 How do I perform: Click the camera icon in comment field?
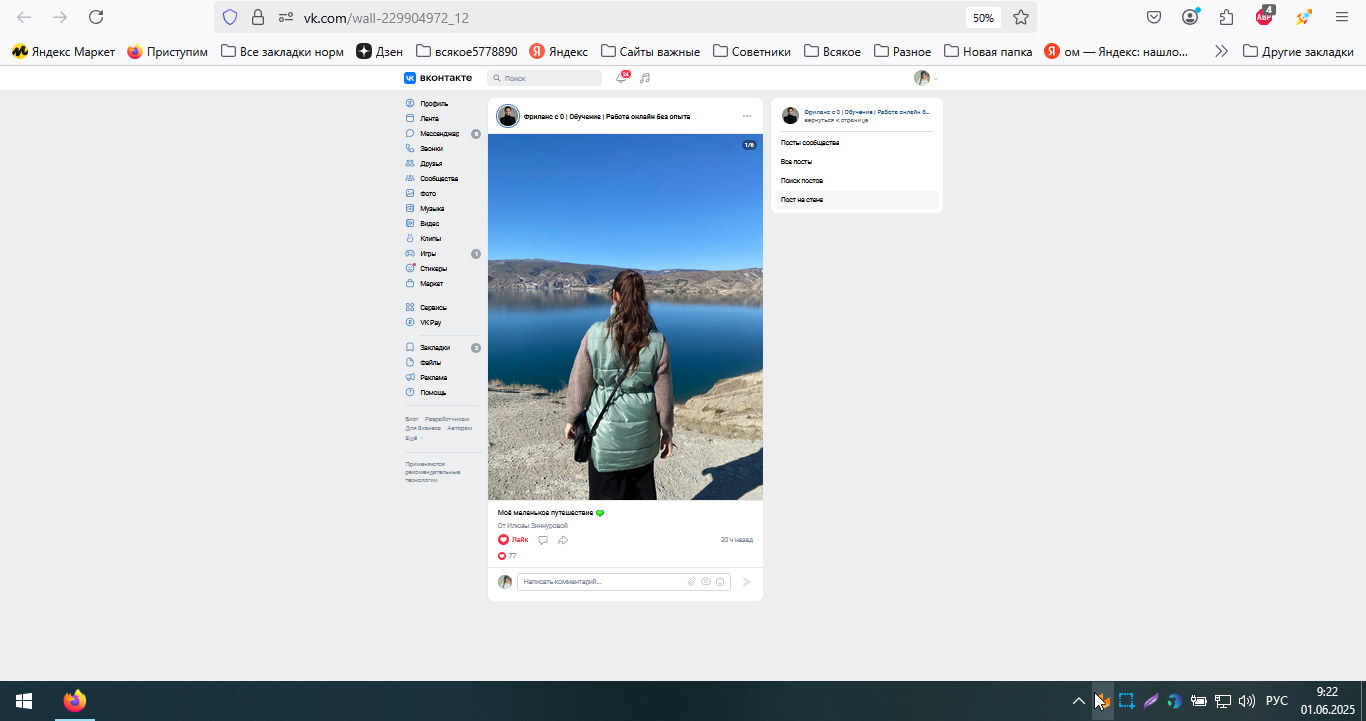[x=706, y=582]
